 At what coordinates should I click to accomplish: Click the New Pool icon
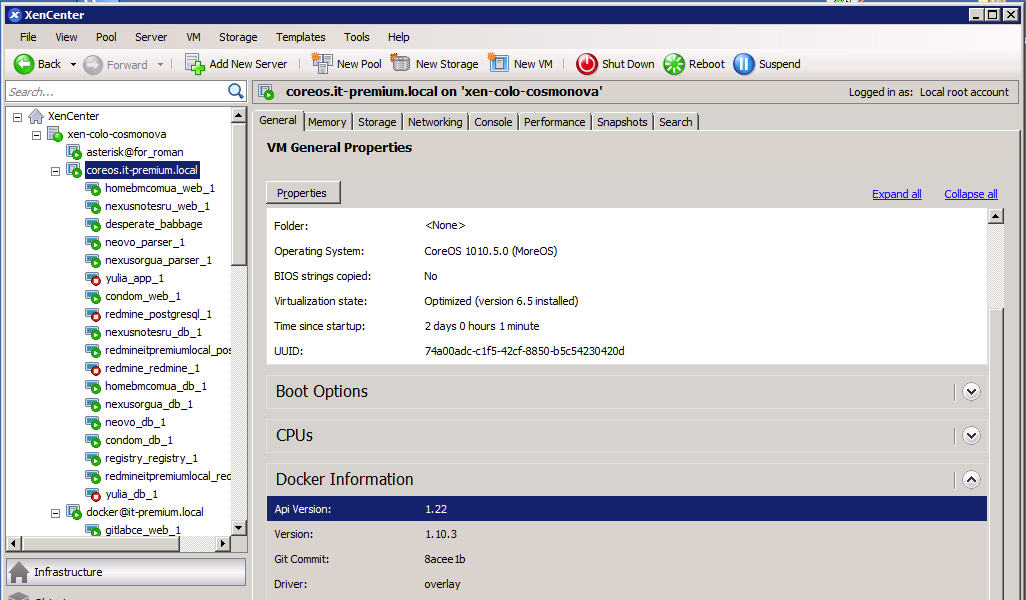pyautogui.click(x=322, y=63)
